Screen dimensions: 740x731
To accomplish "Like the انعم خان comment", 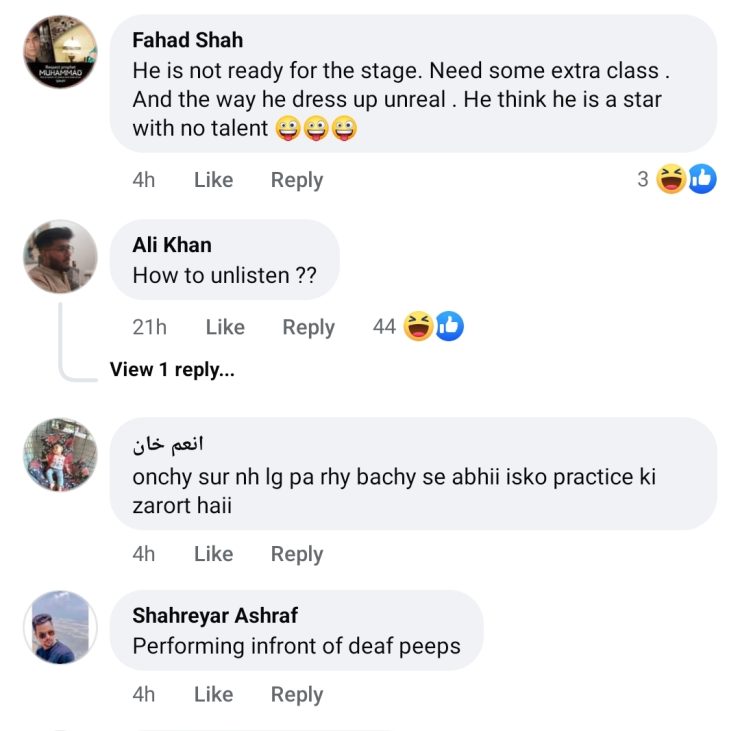I will pos(213,554).
